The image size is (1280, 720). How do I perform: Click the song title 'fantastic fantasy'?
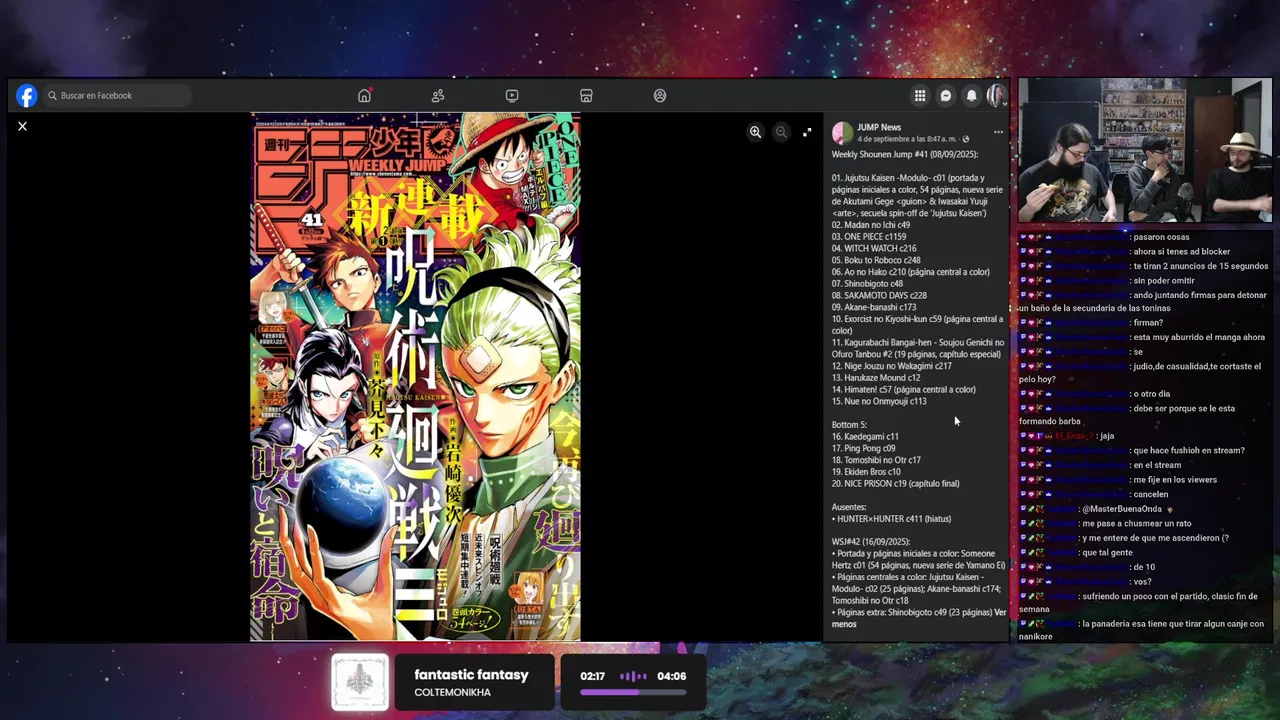click(x=471, y=675)
